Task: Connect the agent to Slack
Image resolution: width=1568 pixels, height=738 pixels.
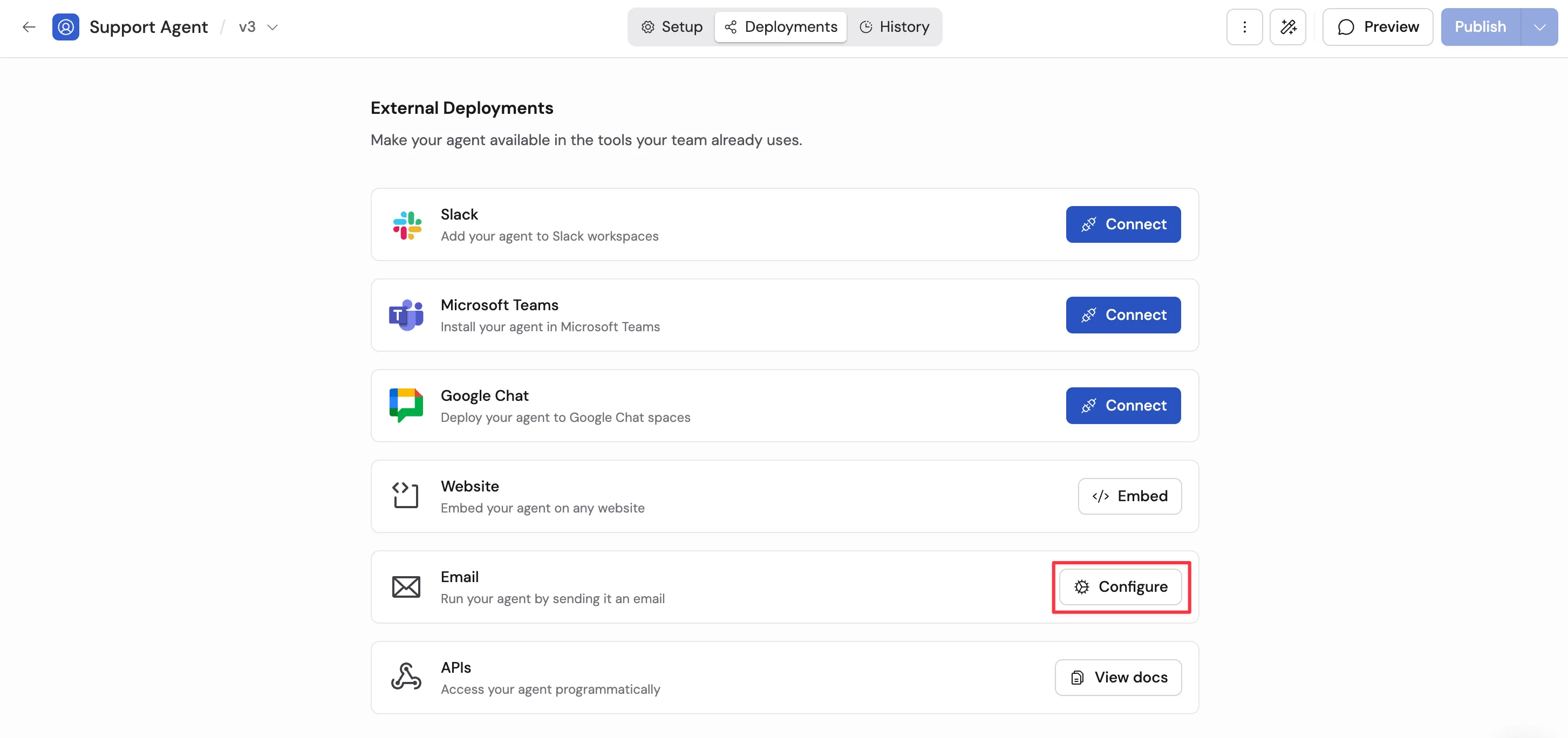Action: (1123, 224)
